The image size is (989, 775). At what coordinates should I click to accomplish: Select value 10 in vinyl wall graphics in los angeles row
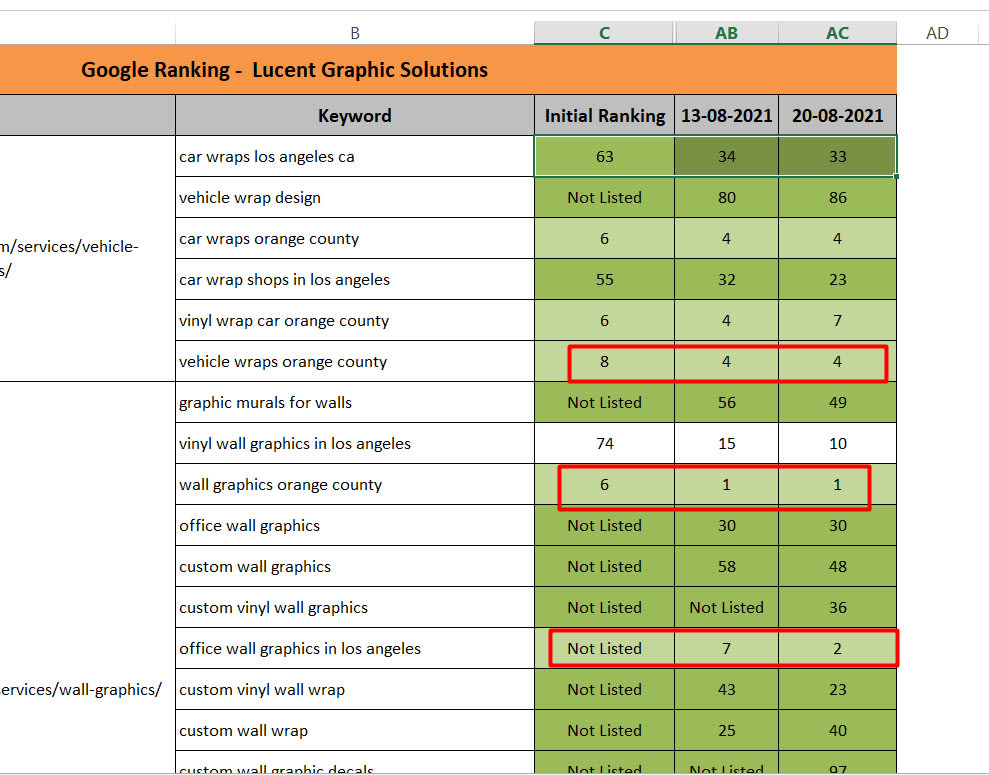click(x=838, y=443)
